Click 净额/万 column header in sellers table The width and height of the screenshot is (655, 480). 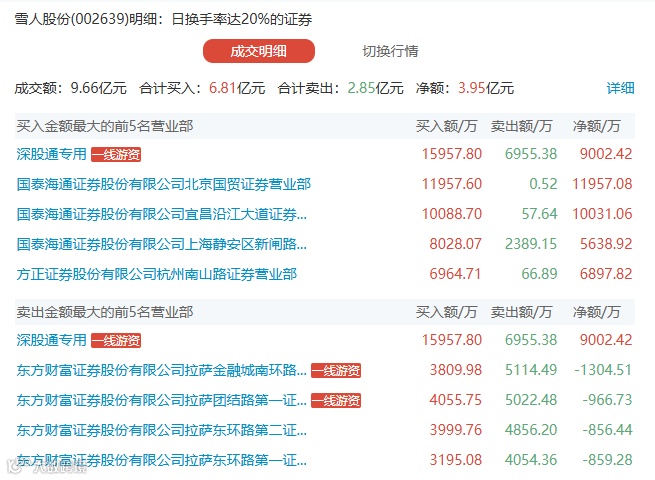(x=597, y=312)
